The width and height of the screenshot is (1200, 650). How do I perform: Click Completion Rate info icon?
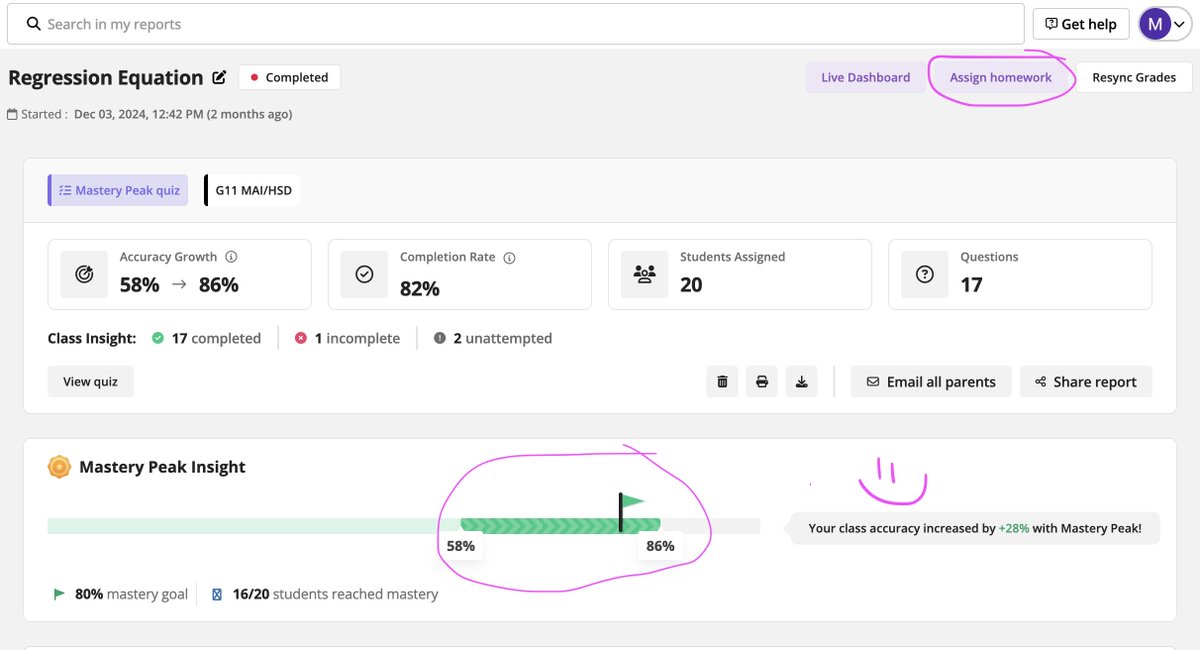pos(509,257)
